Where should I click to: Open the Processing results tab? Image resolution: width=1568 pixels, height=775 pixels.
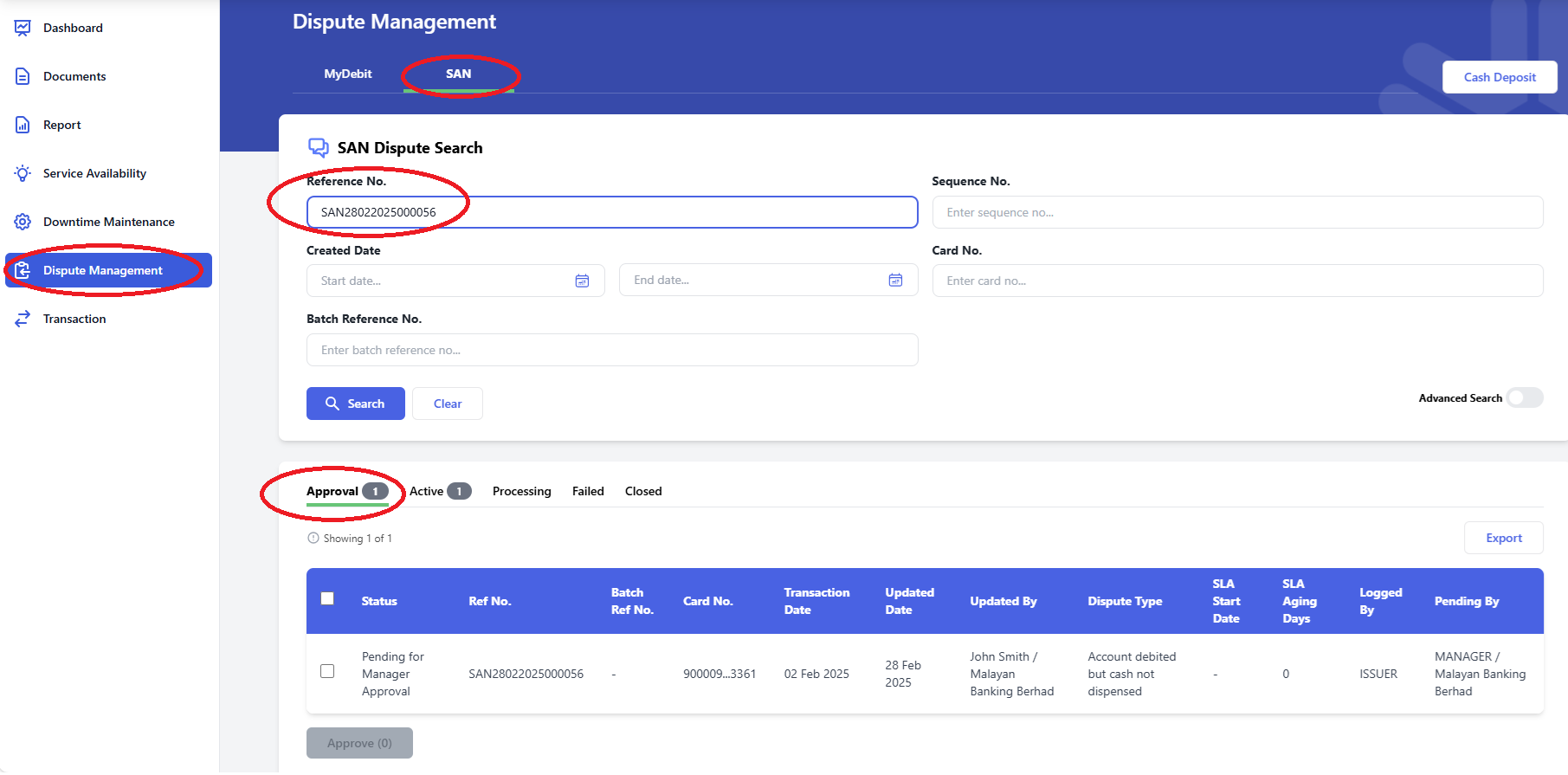(x=521, y=491)
